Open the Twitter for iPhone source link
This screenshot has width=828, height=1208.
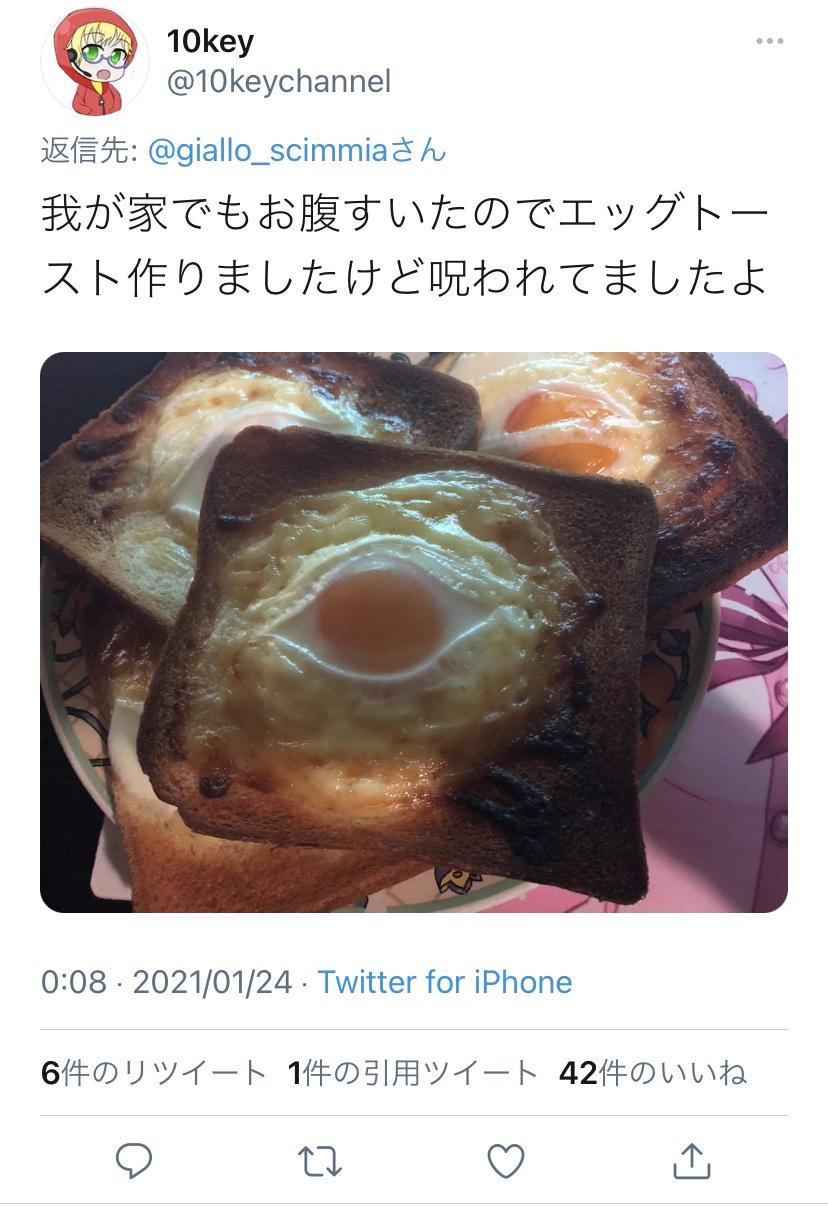[445, 982]
